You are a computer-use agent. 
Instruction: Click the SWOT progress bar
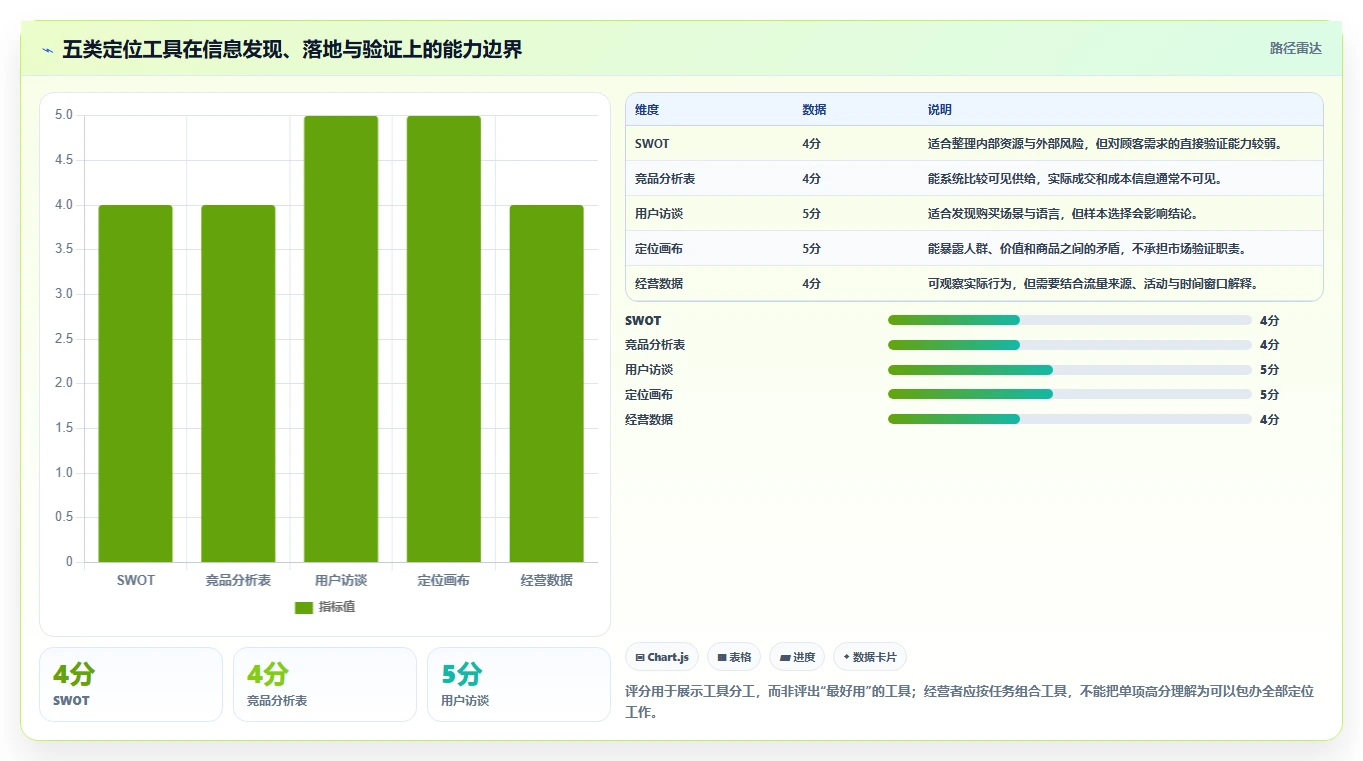[x=1070, y=320]
